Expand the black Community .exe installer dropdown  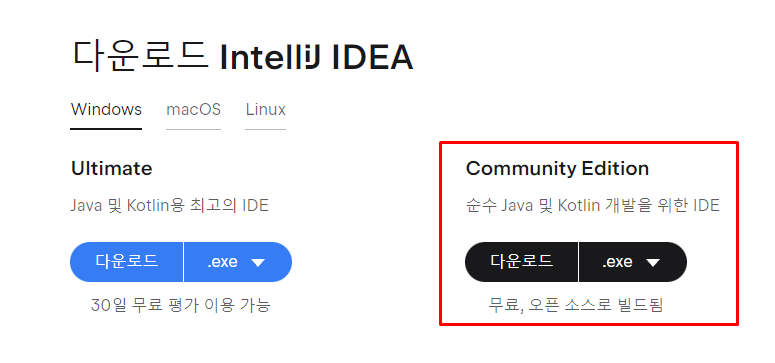click(633, 262)
